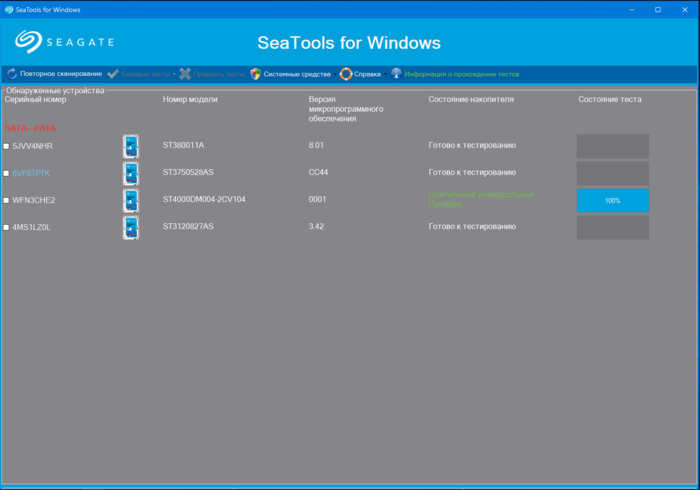The width and height of the screenshot is (700, 490).
Task: Click the empty test status bar for ST380011A
Action: (x=612, y=146)
